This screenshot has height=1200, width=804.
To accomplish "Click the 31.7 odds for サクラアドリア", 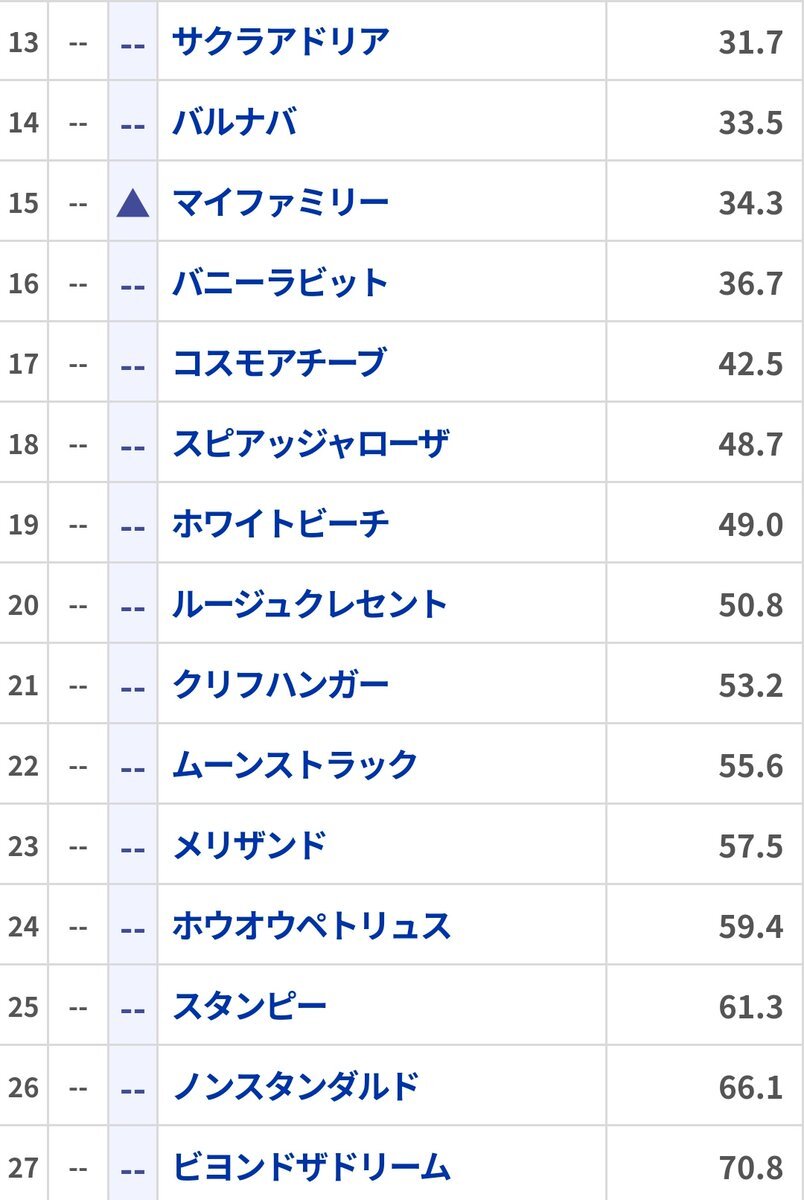I will point(750,43).
